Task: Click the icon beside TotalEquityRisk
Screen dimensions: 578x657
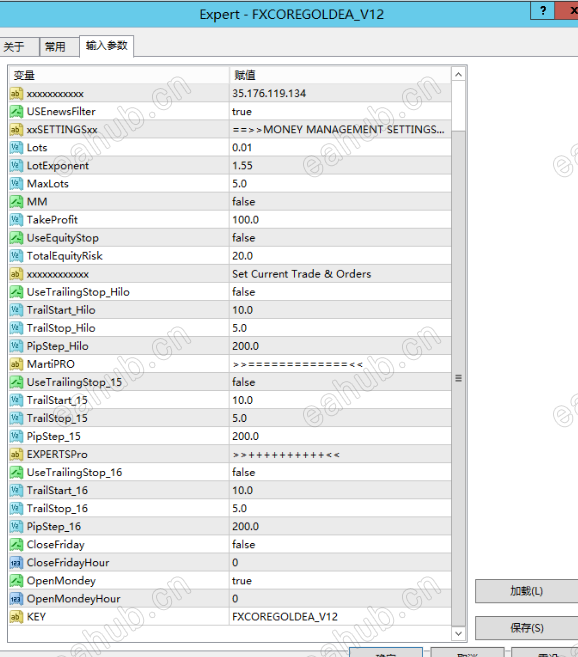Action: pyautogui.click(x=16, y=256)
